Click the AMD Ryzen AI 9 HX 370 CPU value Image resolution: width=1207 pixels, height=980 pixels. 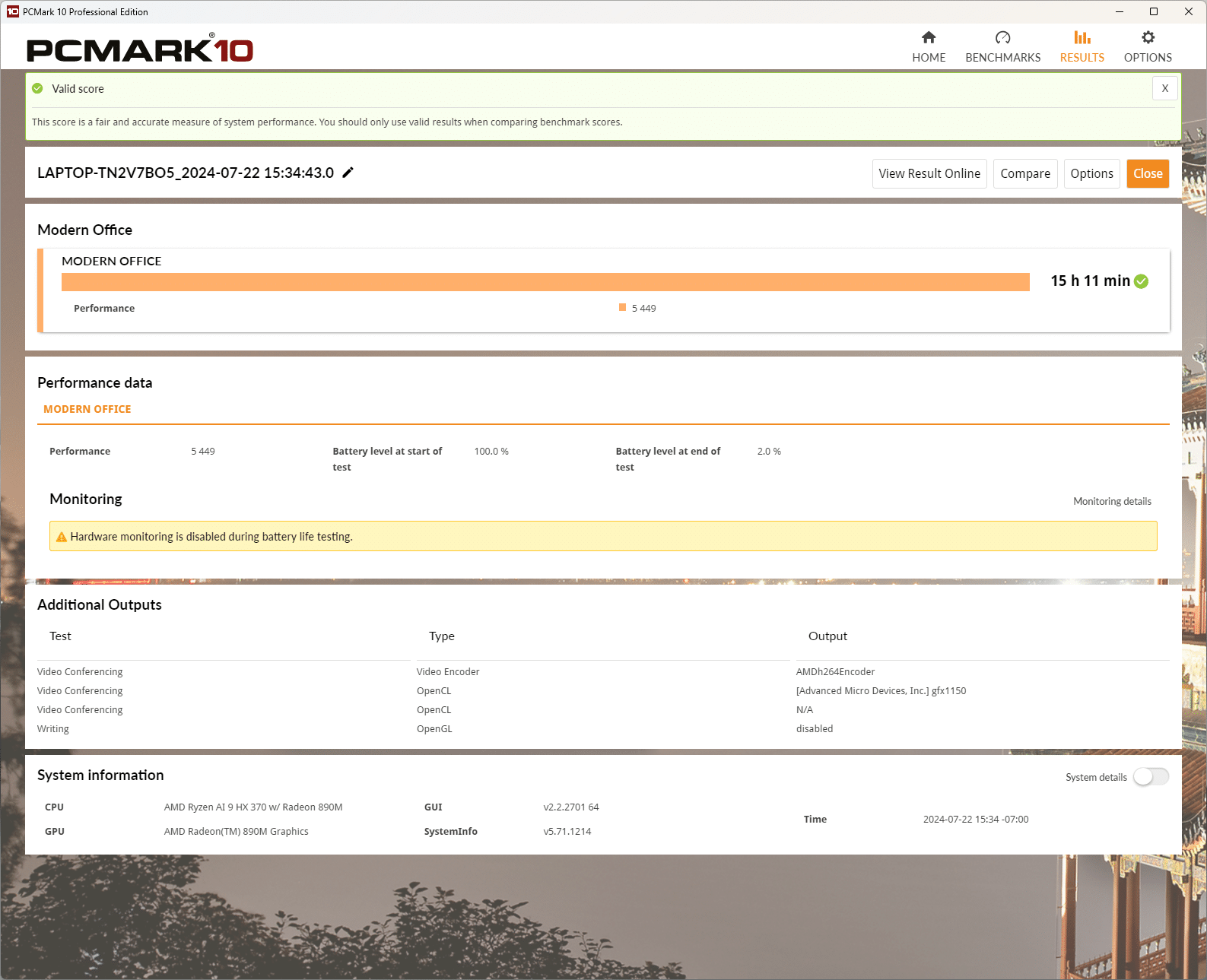pos(253,807)
